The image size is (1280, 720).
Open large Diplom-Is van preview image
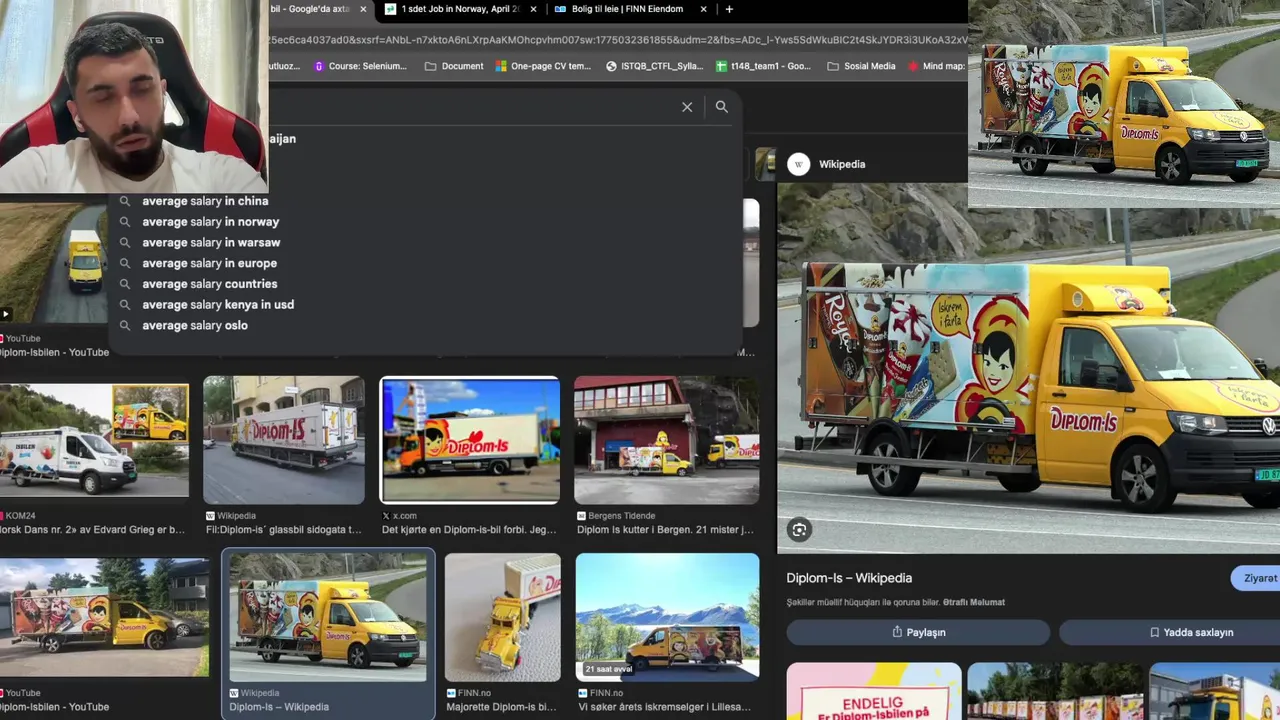(x=1028, y=367)
